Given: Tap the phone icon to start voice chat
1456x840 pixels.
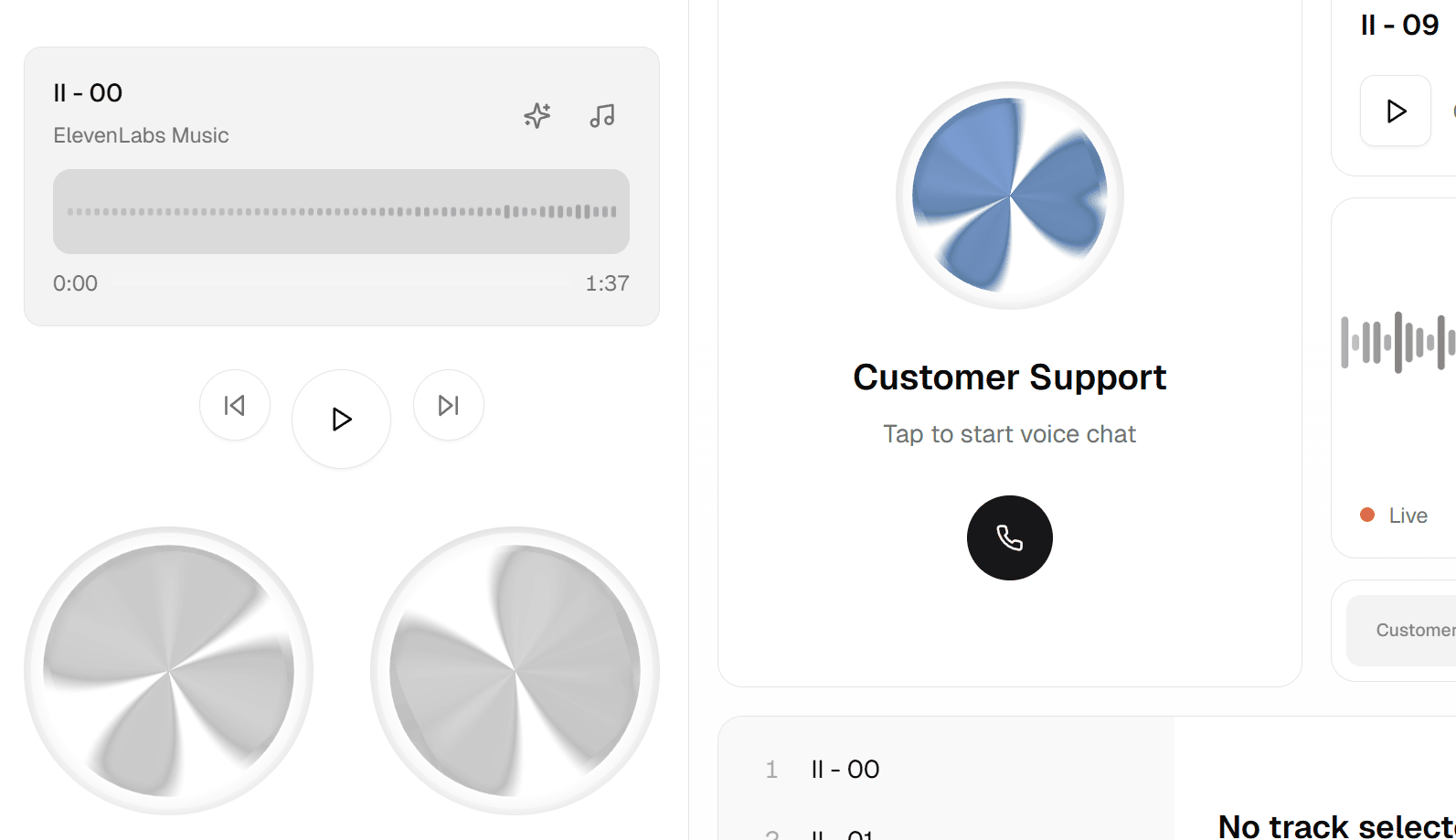Looking at the screenshot, I should click(x=1009, y=537).
